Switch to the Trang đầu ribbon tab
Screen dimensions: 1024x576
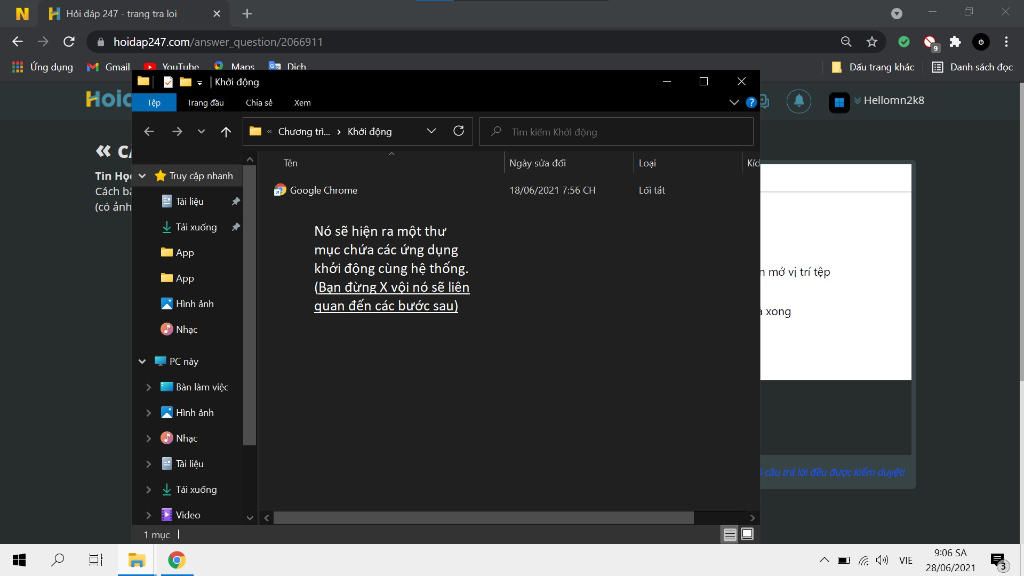pyautogui.click(x=206, y=103)
